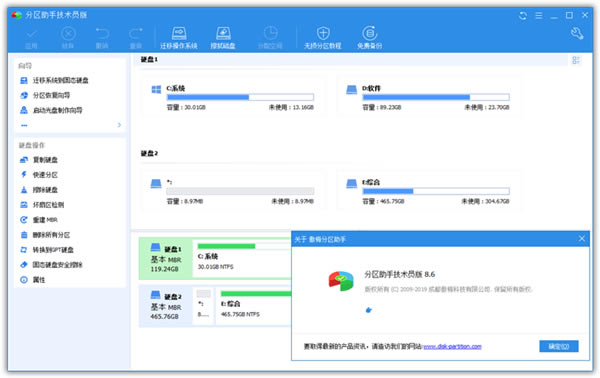Click the 硬盘1 section header label
Image resolution: width=600 pixels, height=378 pixels.
[x=149, y=59]
